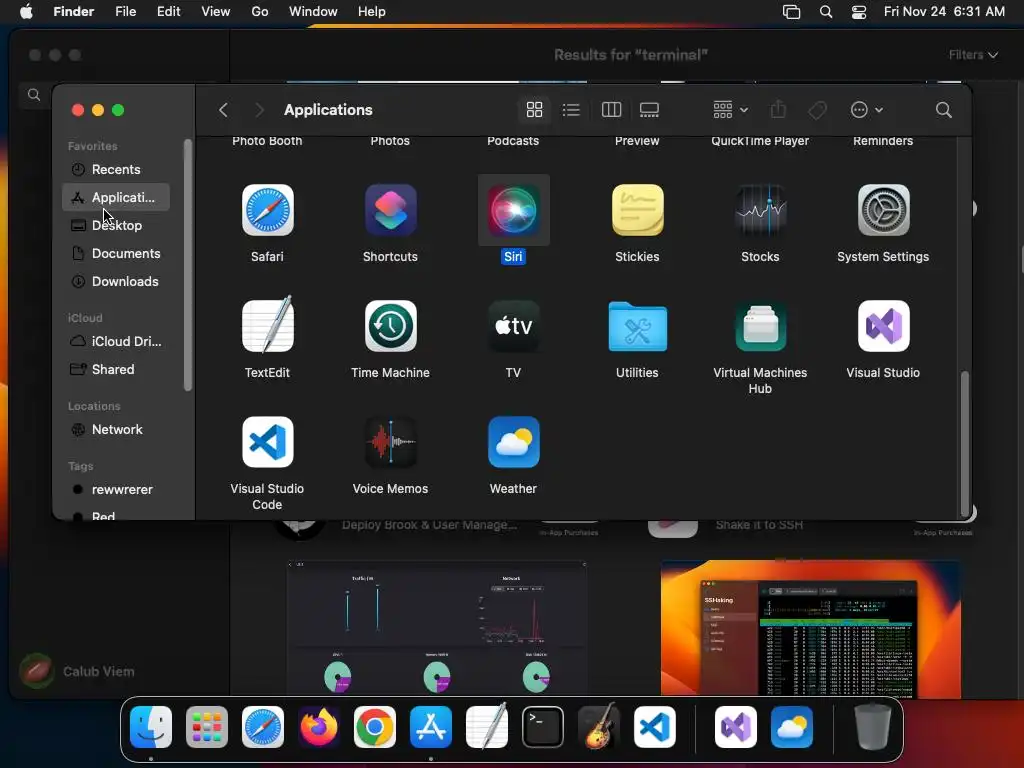1024x768 pixels.
Task: Open the View menu
Action: 216,12
